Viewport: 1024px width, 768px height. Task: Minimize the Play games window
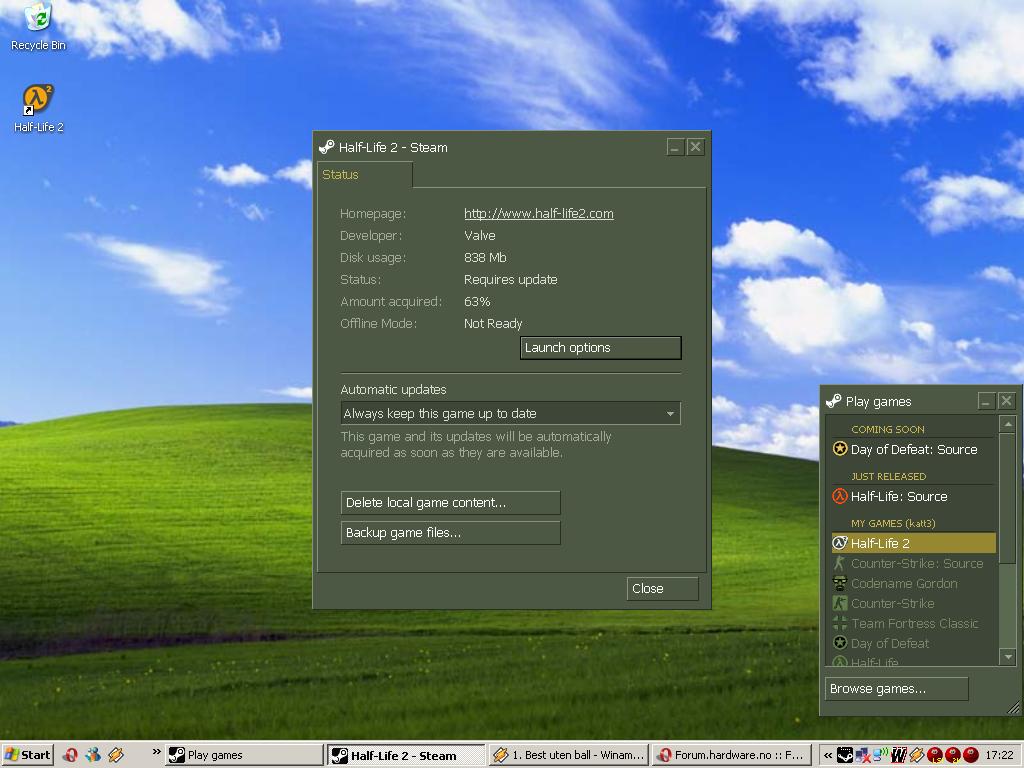(x=985, y=401)
